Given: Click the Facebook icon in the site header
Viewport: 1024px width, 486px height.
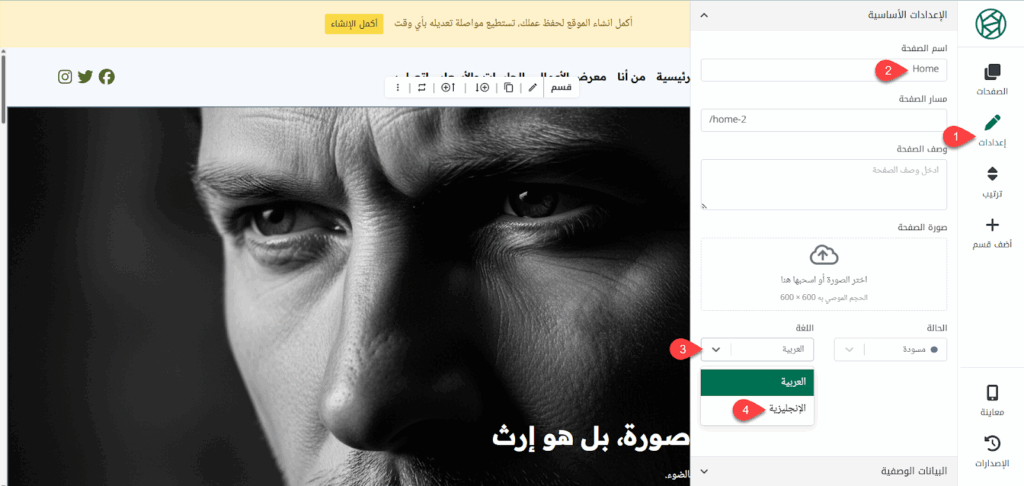Looking at the screenshot, I should [106, 77].
